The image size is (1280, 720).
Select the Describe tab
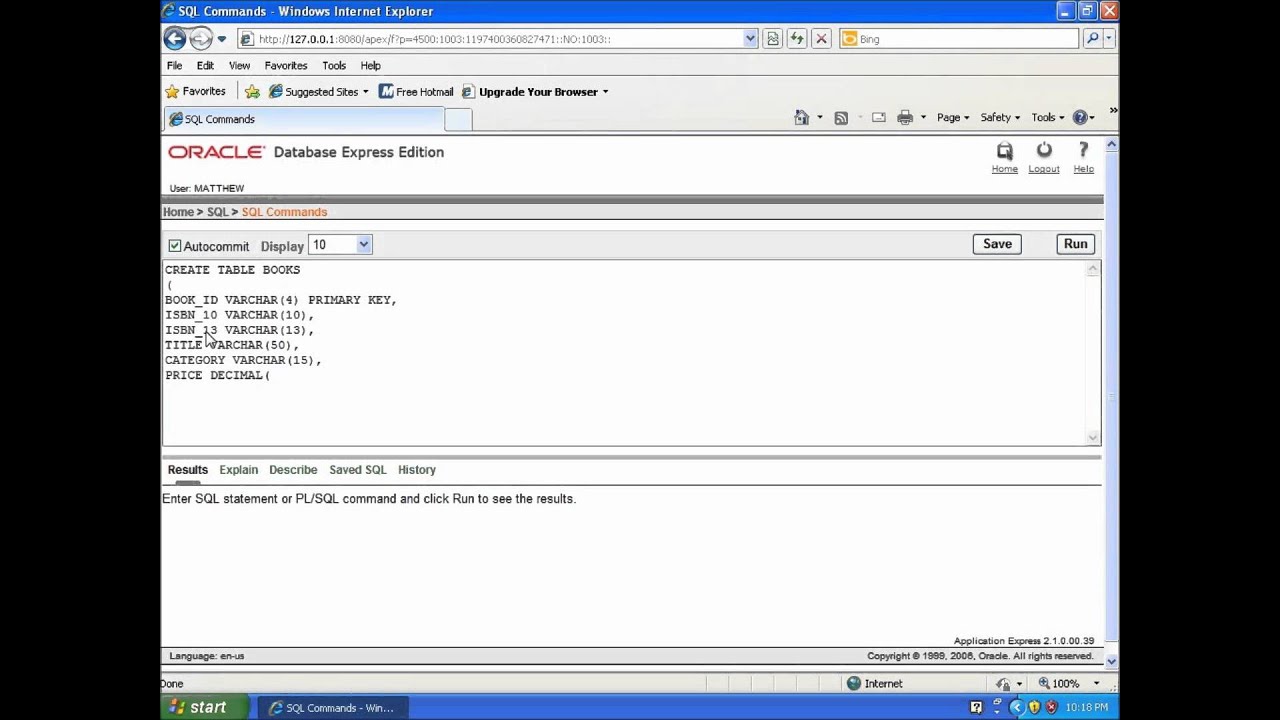click(x=293, y=470)
